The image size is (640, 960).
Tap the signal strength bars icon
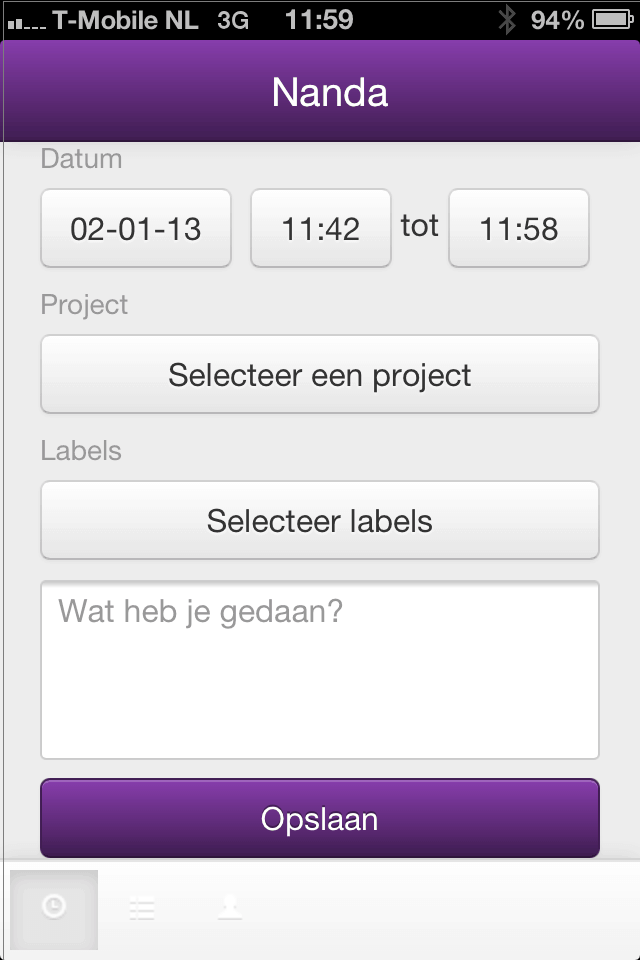click(x=26, y=24)
